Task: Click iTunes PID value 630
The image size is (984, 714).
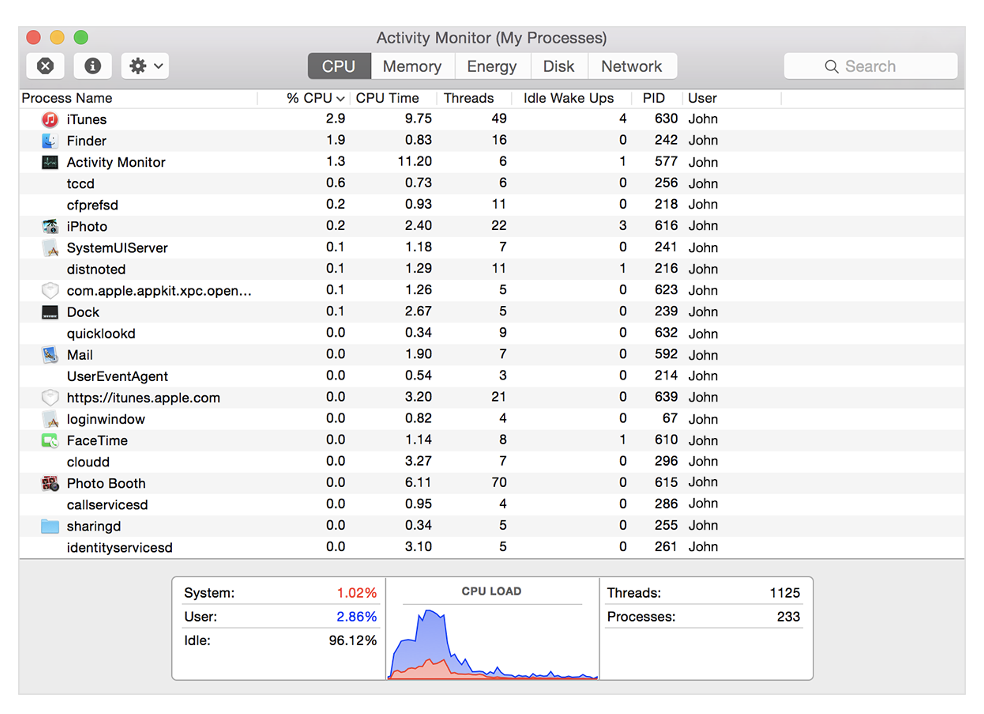Action: 666,119
